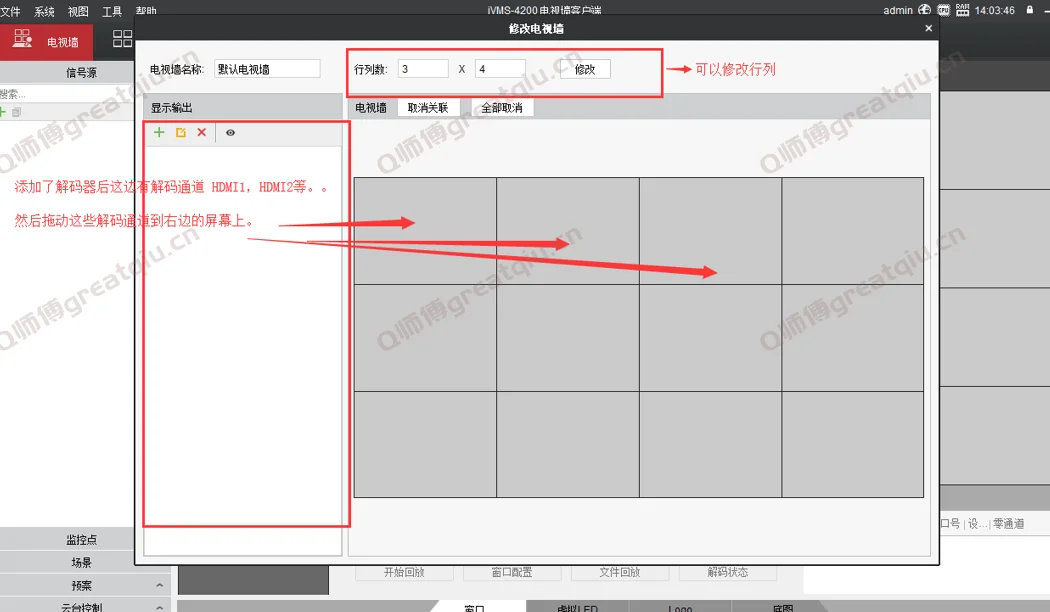The height and width of the screenshot is (612, 1050).
Task: Click the lock icon in title bar
Action: coord(1027,10)
